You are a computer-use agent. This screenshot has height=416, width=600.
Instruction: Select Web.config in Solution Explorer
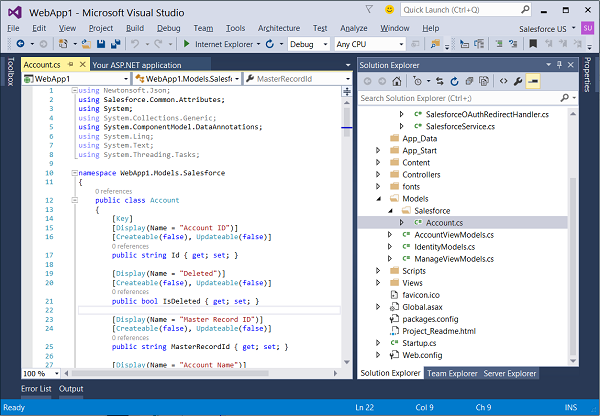(422, 355)
